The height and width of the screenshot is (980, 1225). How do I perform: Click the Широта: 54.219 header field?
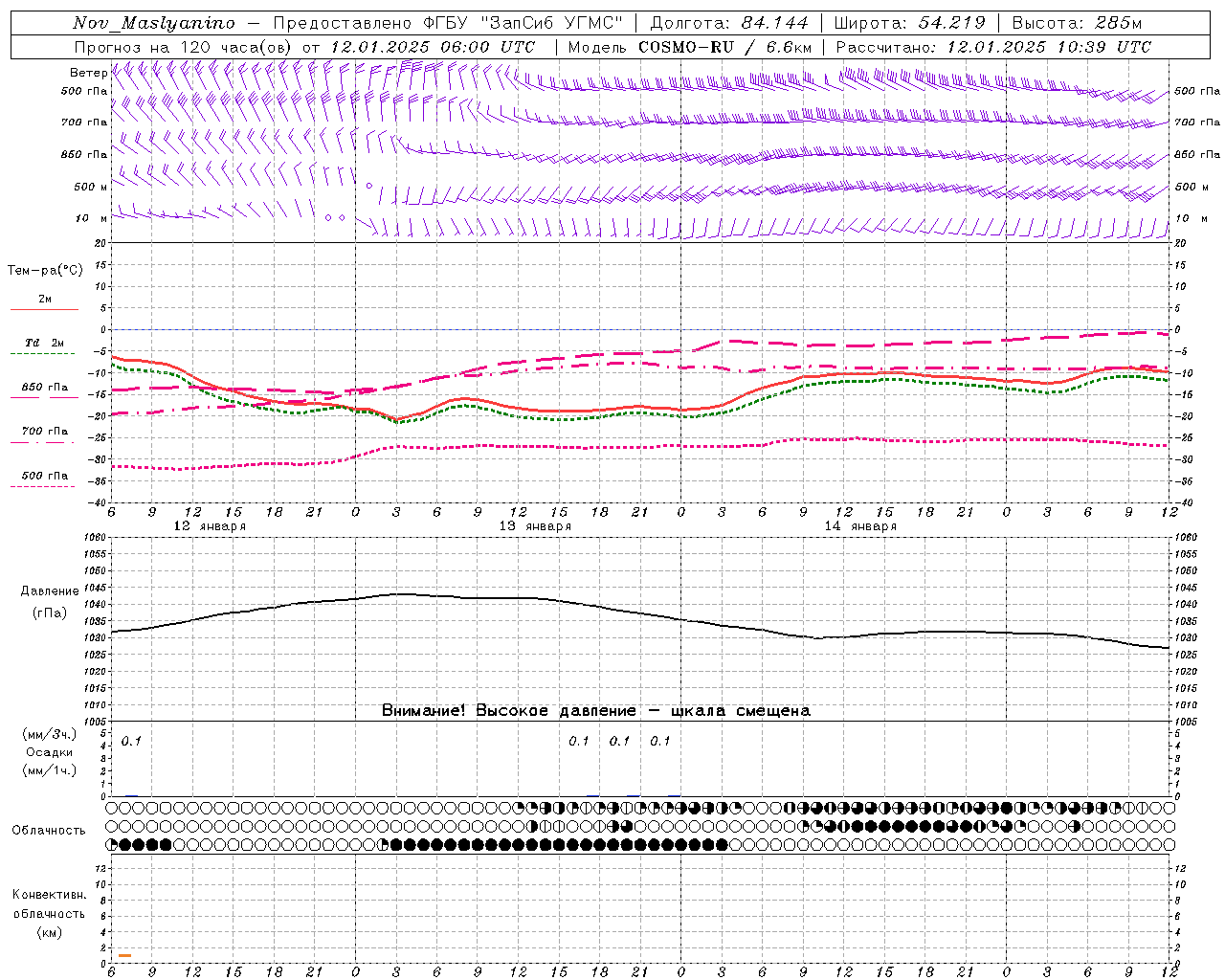tap(910, 23)
